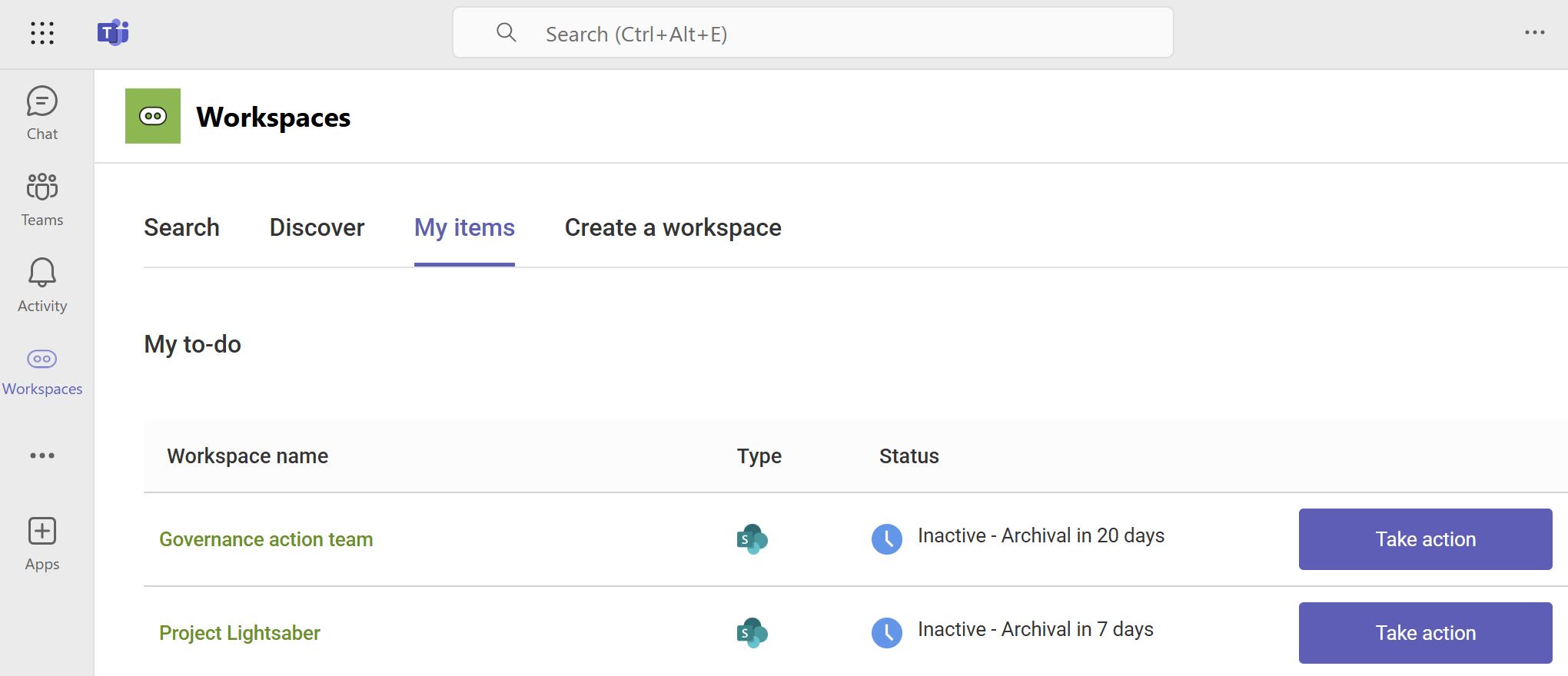Viewport: 1568px width, 676px height.
Task: Click the My to-do heading
Action: tap(193, 344)
